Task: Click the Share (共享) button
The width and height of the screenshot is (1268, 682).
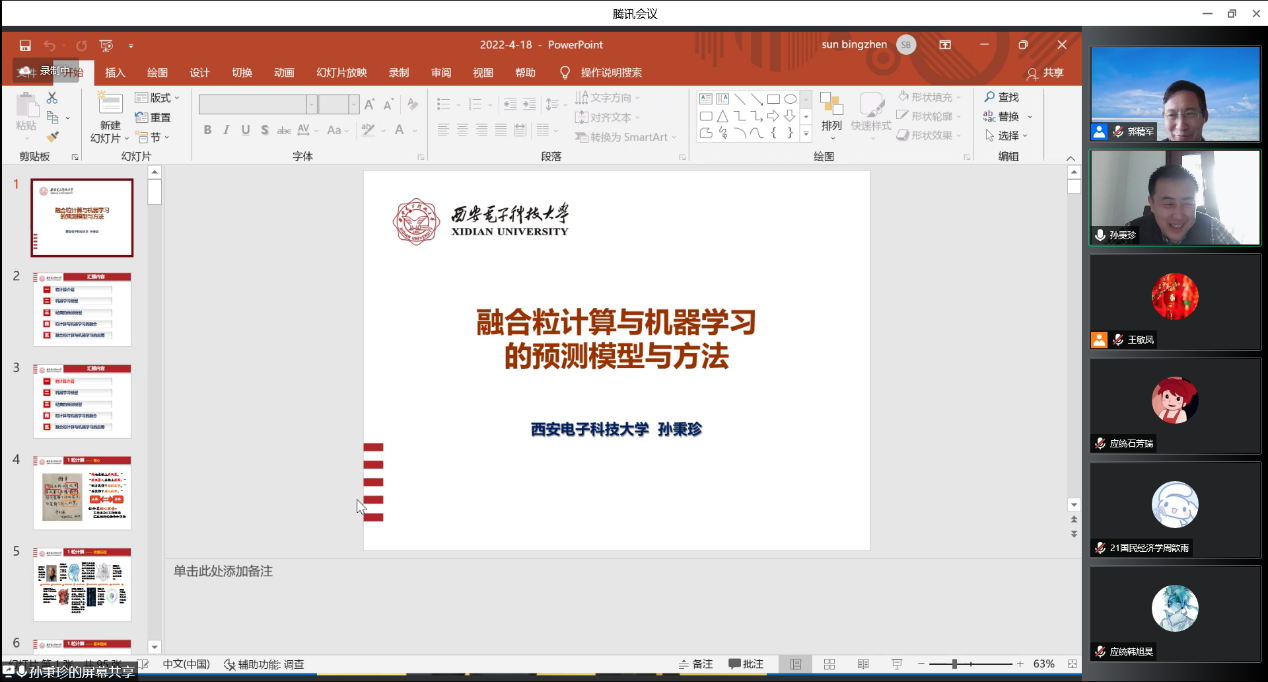Action: [1045, 73]
